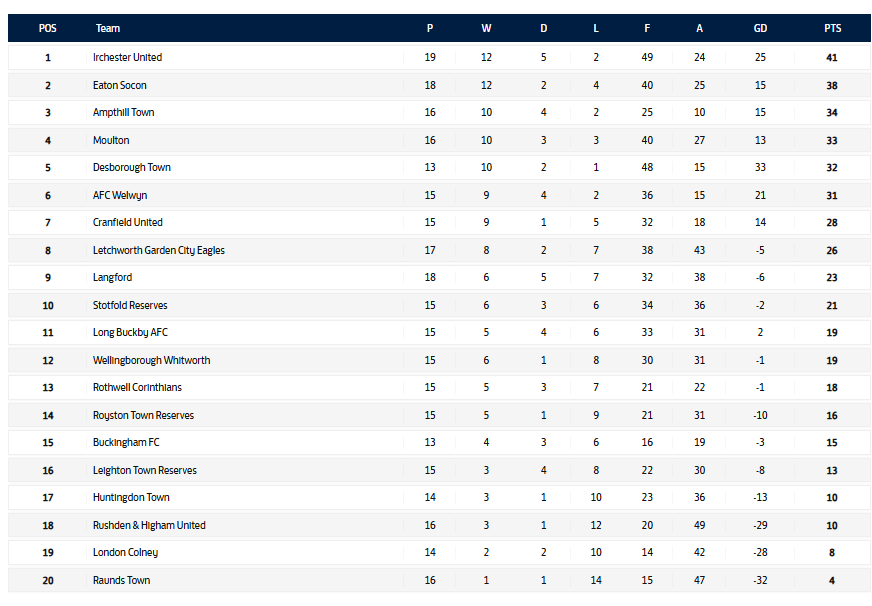Select the AFC Welwyn team name
The width and height of the screenshot is (872, 606).
point(120,195)
